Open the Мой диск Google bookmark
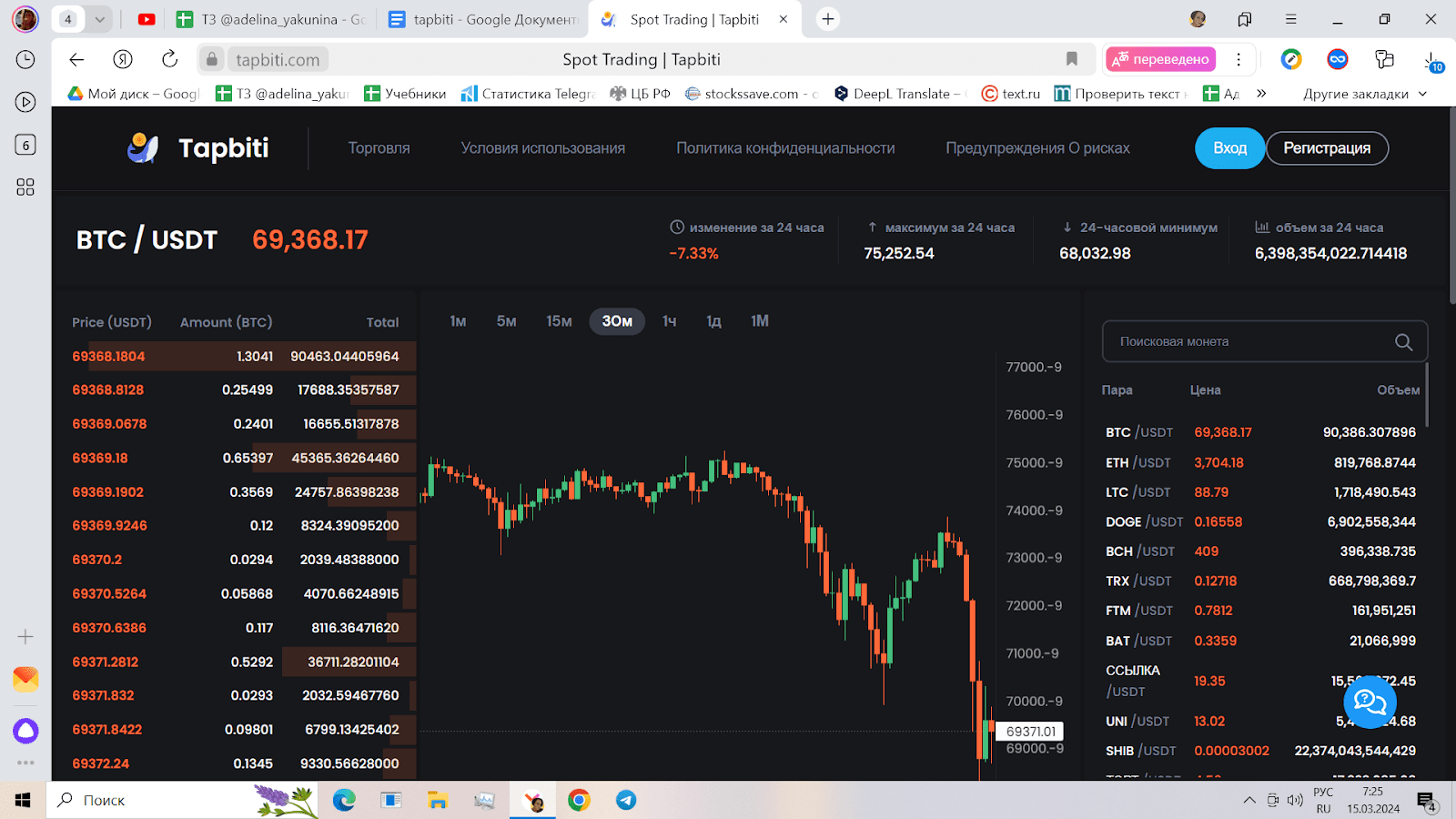Viewport: 1456px width, 819px height. [133, 93]
